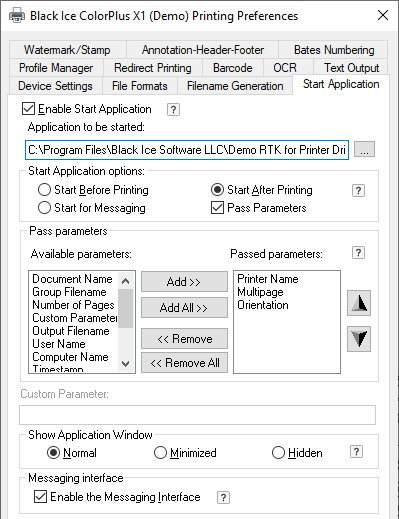
Task: Select Output Filename in available parameters
Action: [x=71, y=331]
